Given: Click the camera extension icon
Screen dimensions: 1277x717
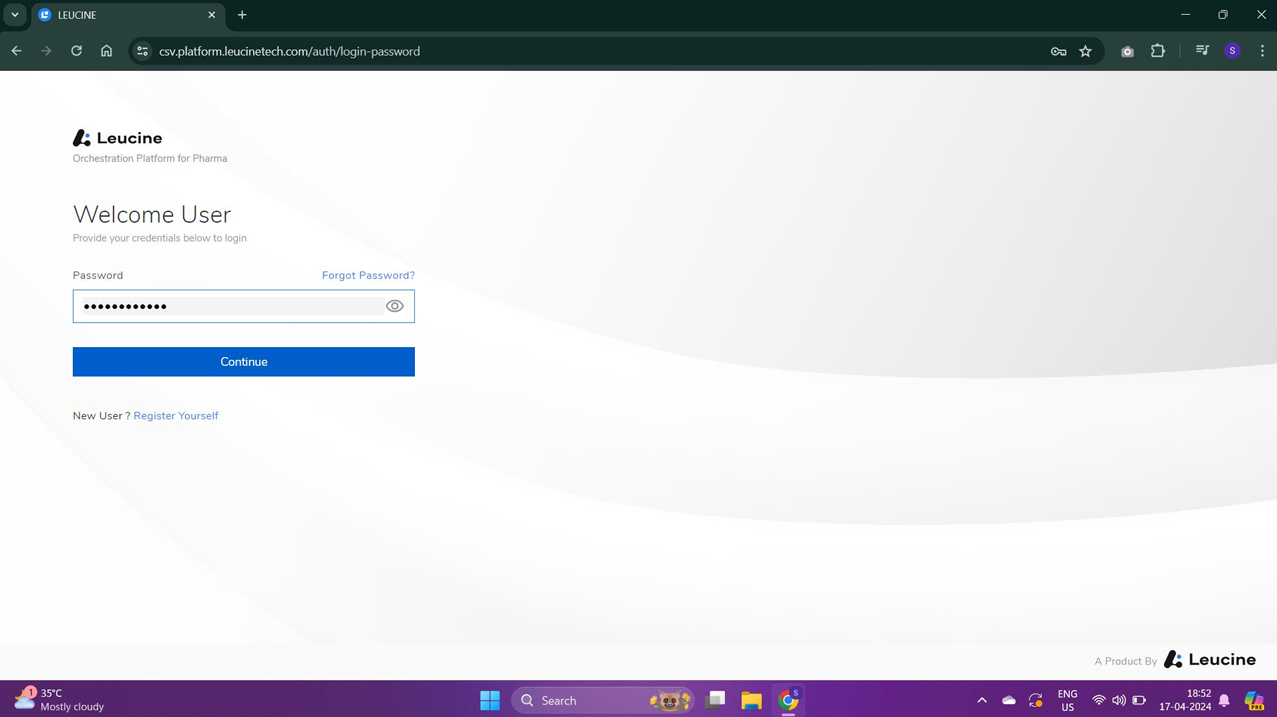Looking at the screenshot, I should click(x=1127, y=51).
